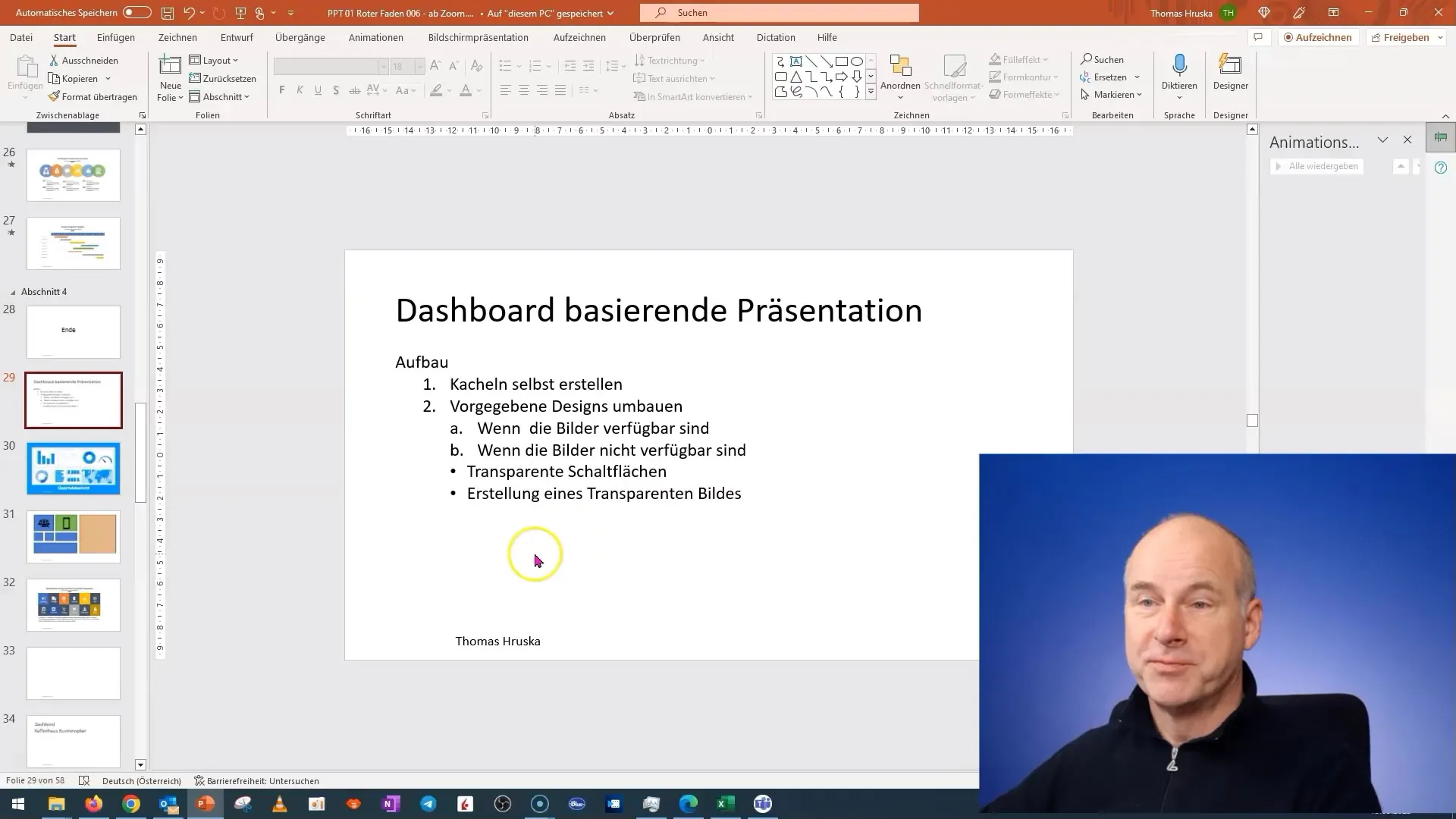Click the Übergänge tab in ribbon
Image resolution: width=1456 pixels, height=819 pixels.
(300, 37)
